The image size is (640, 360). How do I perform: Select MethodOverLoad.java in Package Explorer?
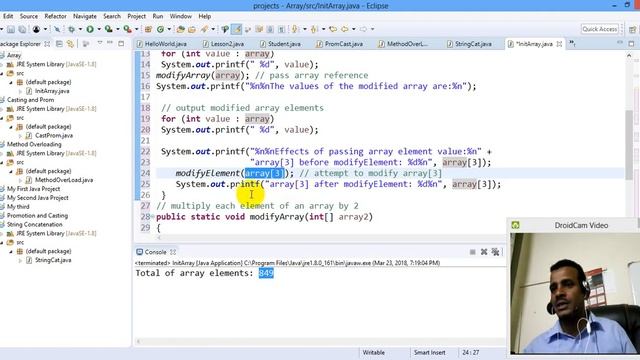pos(64,180)
